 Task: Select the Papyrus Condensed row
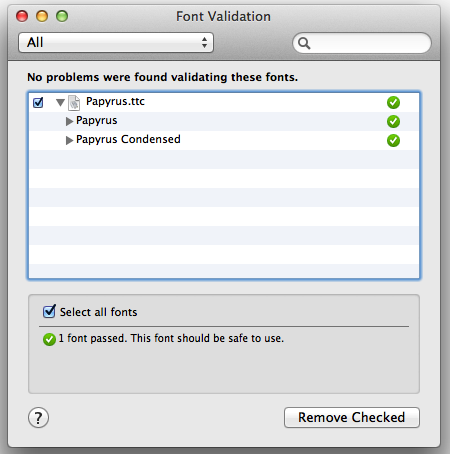point(224,140)
